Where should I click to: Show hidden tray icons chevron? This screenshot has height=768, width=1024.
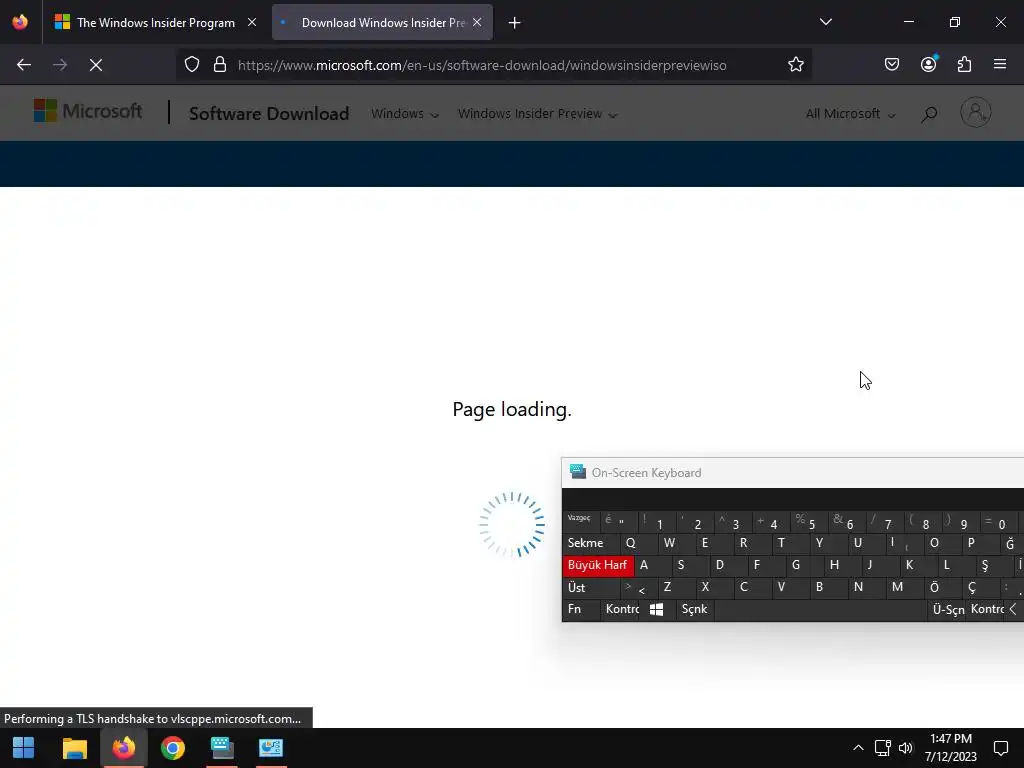858,748
